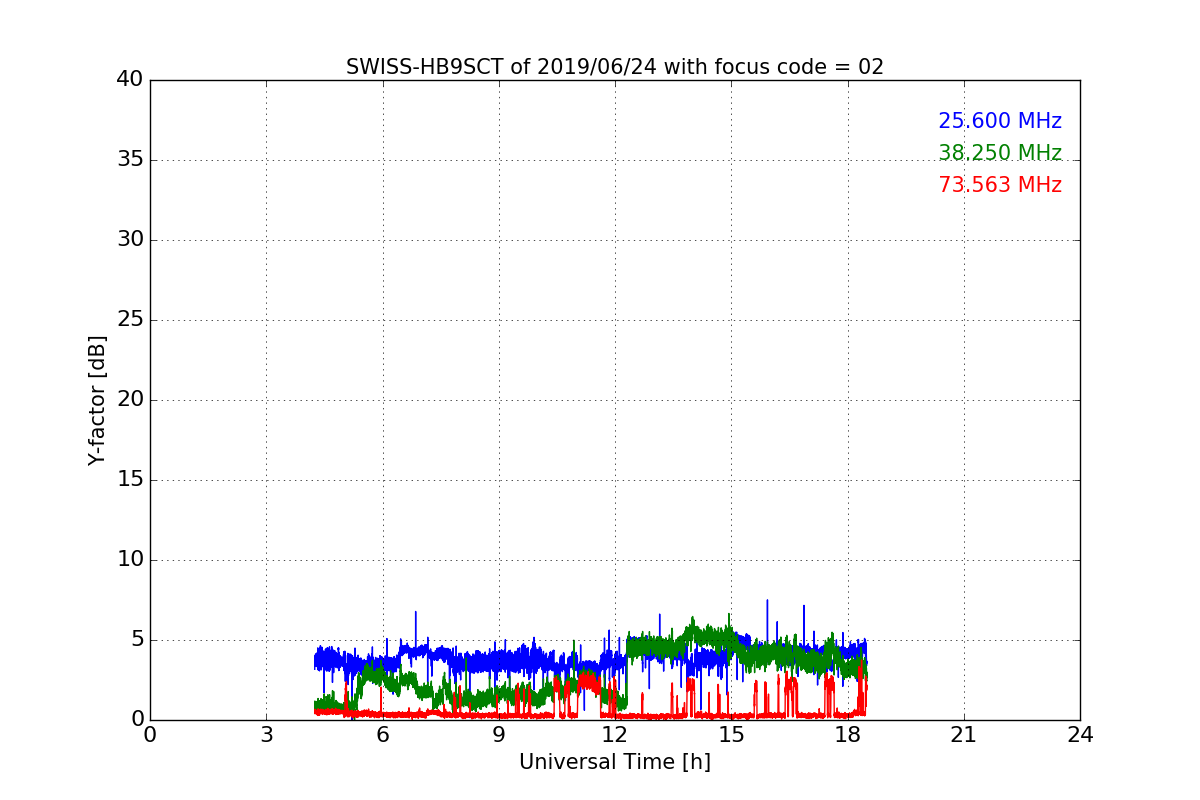
Task: Click the Universal Time [h] axis label
Action: point(615,762)
